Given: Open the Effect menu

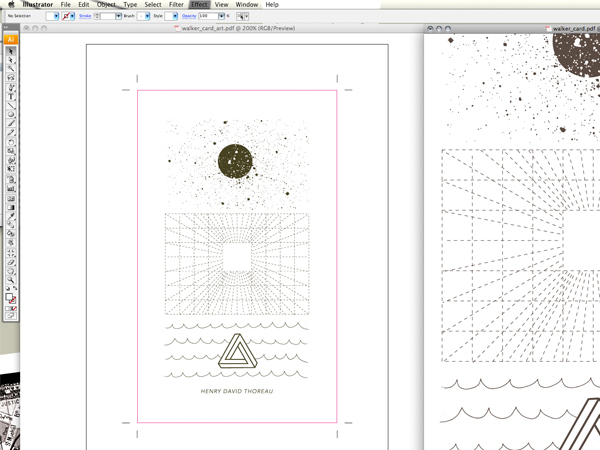Looking at the screenshot, I should (x=199, y=5).
